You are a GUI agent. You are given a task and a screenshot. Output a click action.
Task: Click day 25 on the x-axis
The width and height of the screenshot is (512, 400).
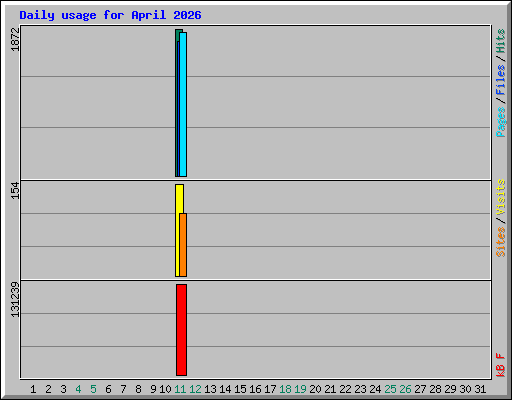click(x=390, y=389)
